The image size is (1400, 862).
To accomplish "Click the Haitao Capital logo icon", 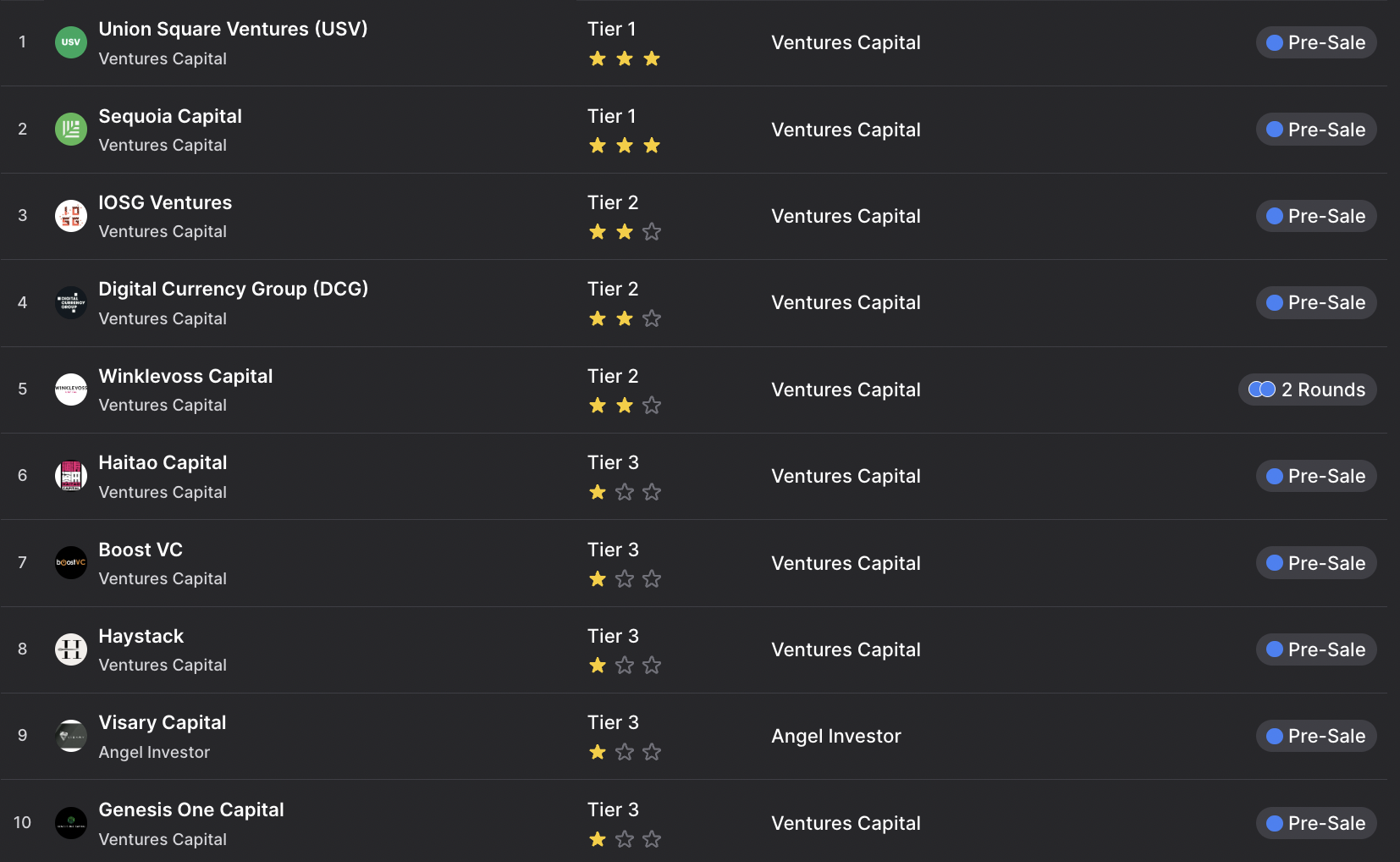I will (x=71, y=476).
